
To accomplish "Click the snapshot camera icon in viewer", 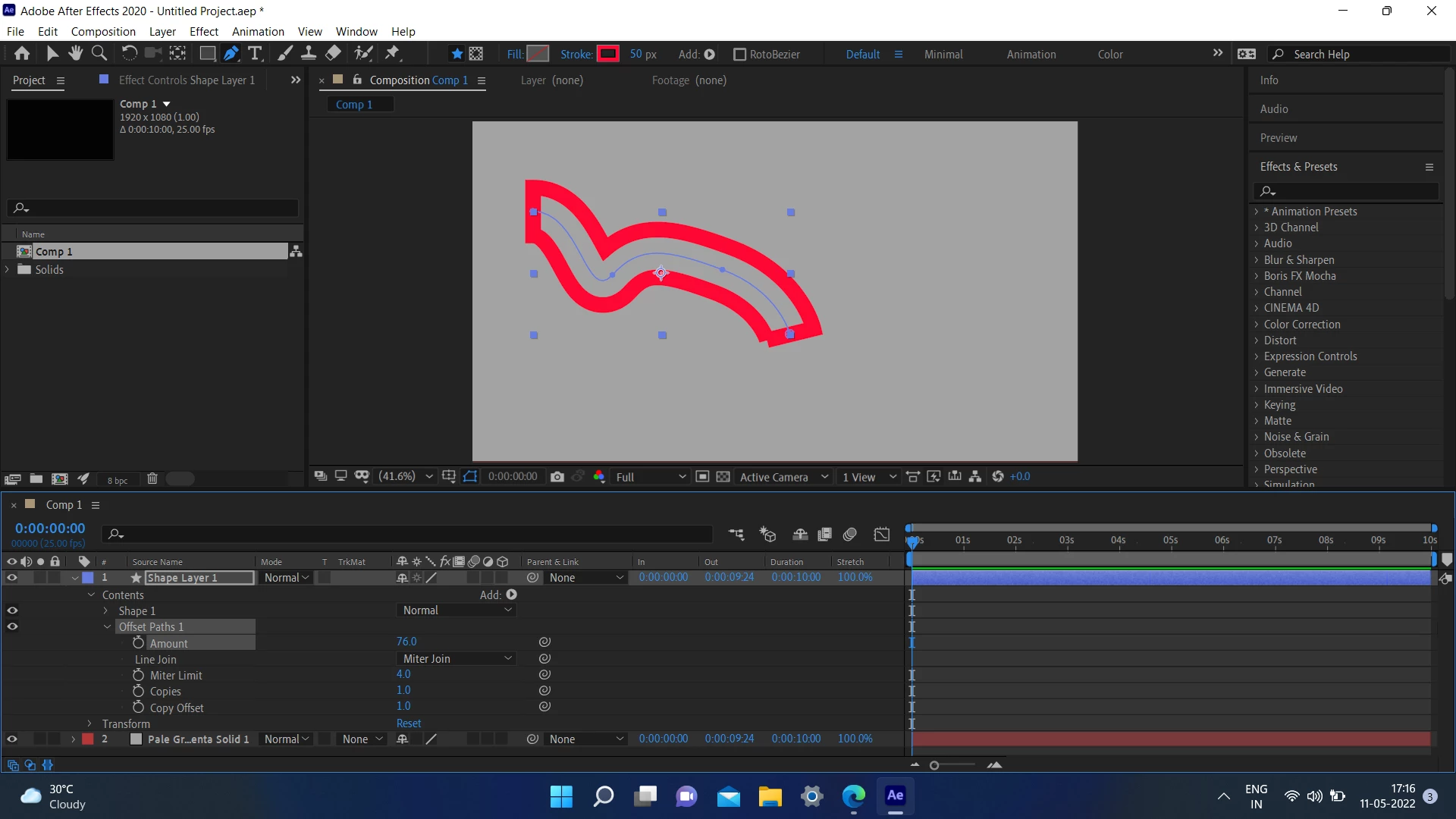I will click(x=557, y=476).
